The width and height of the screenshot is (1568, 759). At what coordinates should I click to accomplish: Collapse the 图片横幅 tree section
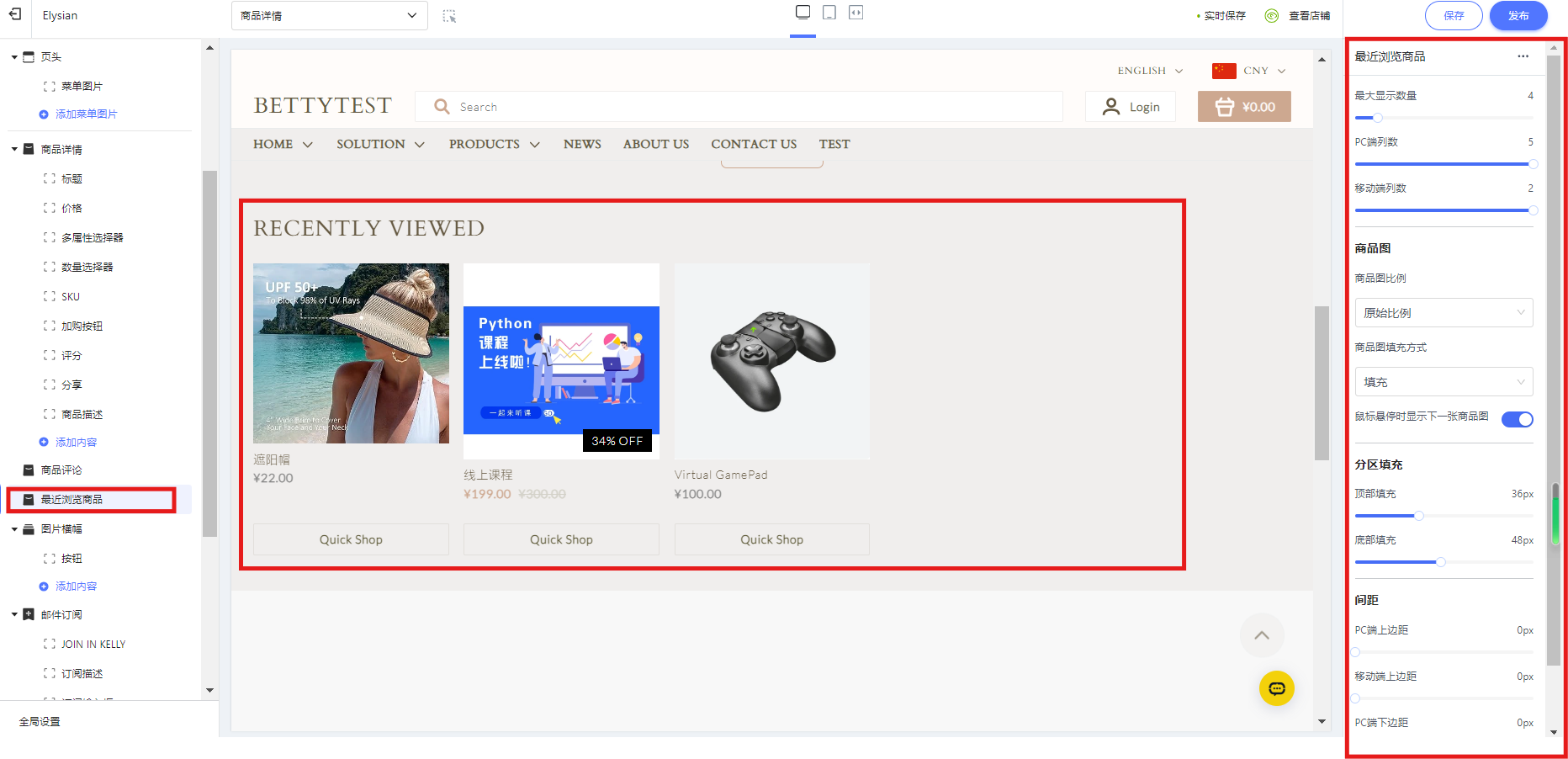[x=14, y=529]
